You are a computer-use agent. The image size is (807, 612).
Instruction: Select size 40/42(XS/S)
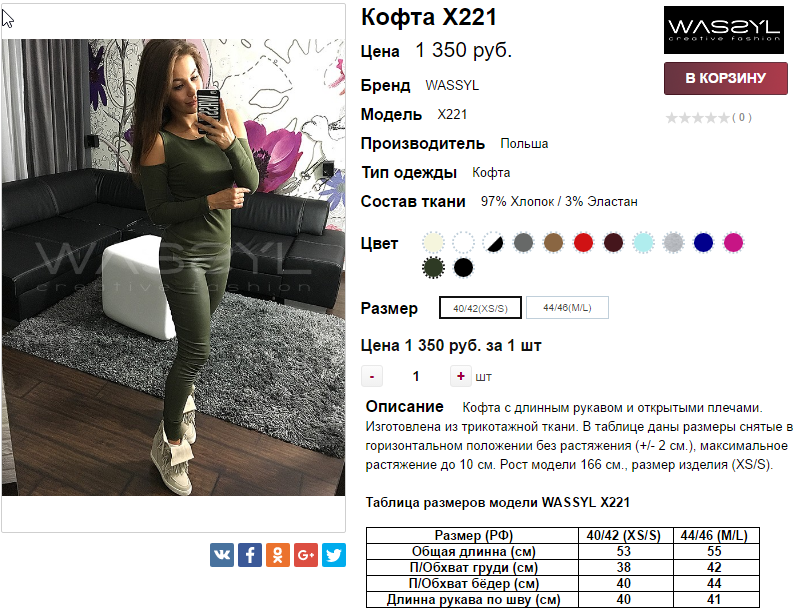(480, 308)
